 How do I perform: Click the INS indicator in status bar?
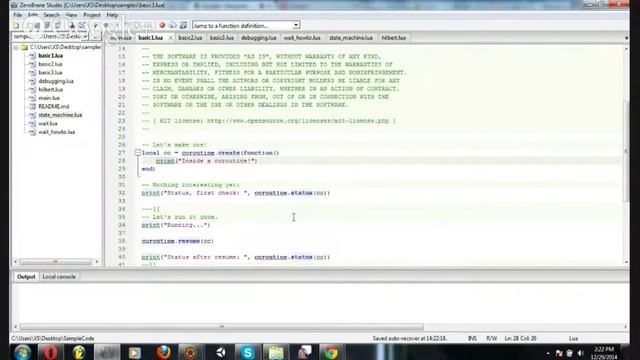pos(472,338)
